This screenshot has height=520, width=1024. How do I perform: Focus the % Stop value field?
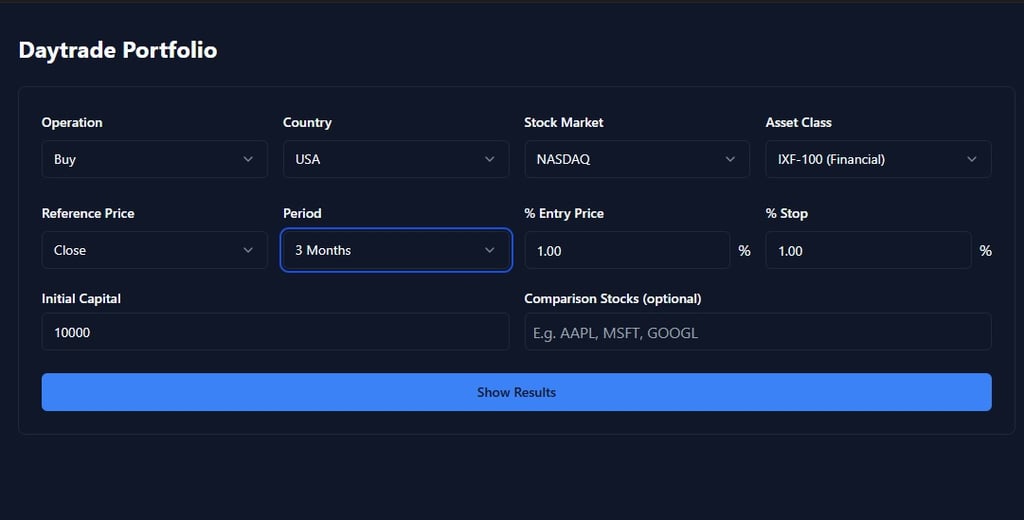click(x=868, y=250)
